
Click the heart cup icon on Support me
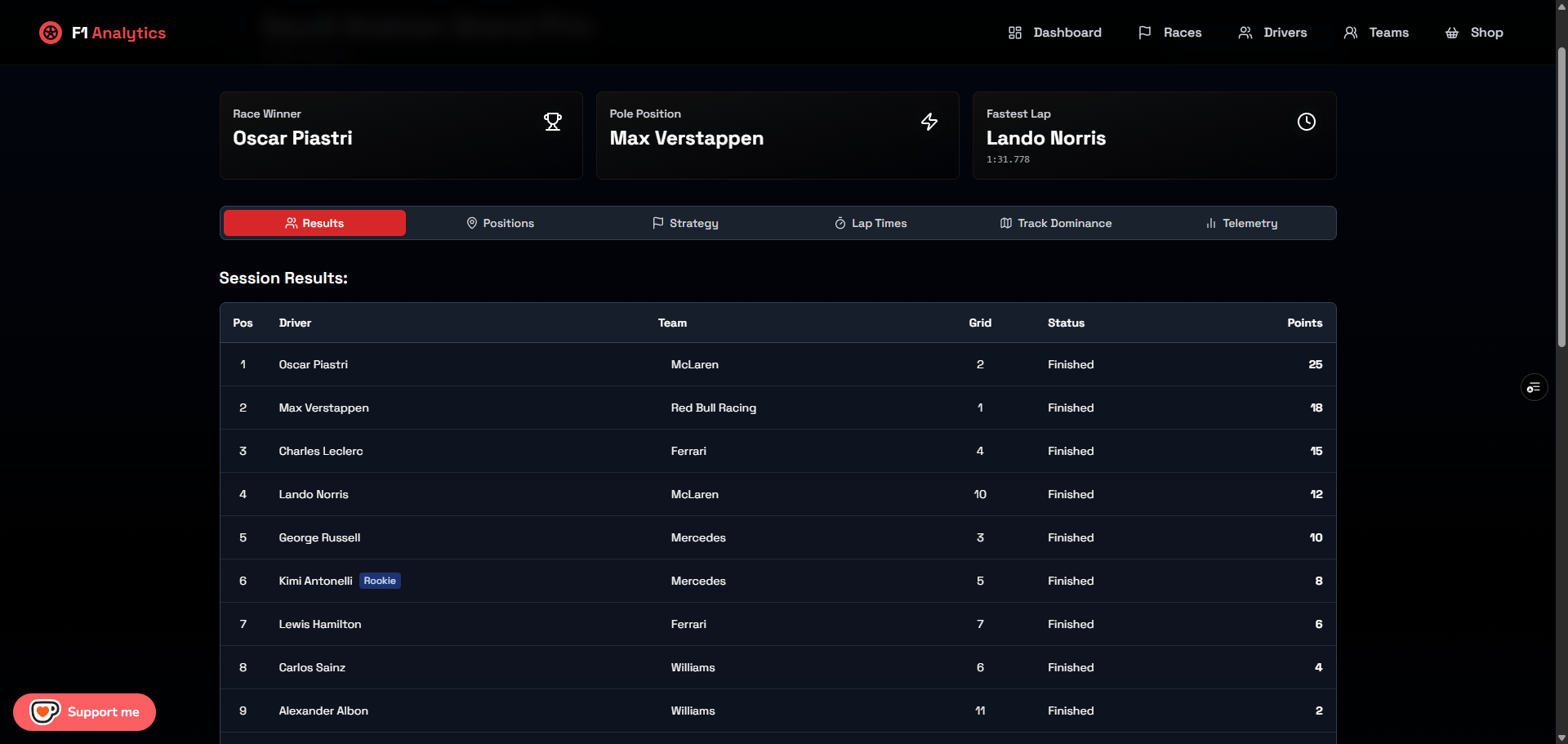pyautogui.click(x=45, y=712)
